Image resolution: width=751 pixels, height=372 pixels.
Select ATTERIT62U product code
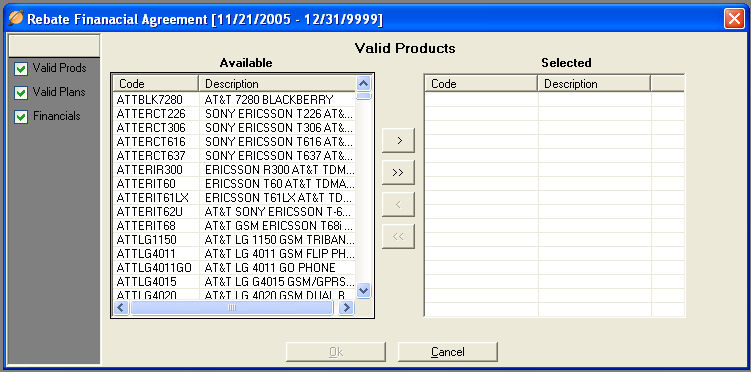[x=149, y=212]
